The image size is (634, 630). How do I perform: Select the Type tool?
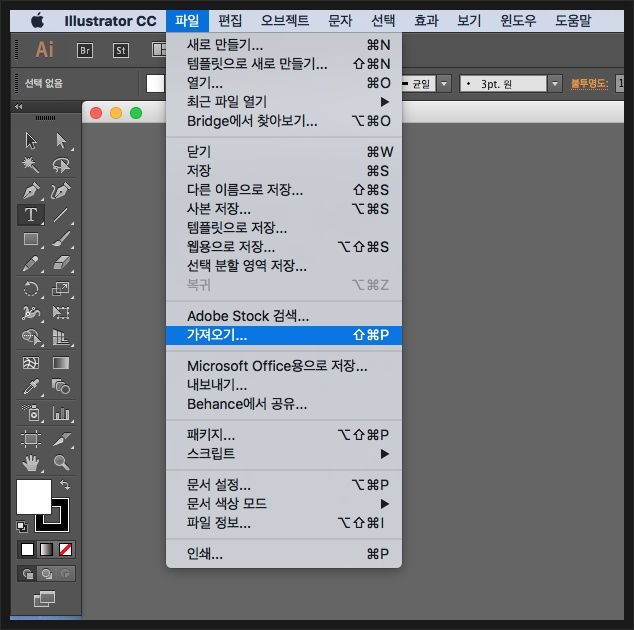click(31, 215)
